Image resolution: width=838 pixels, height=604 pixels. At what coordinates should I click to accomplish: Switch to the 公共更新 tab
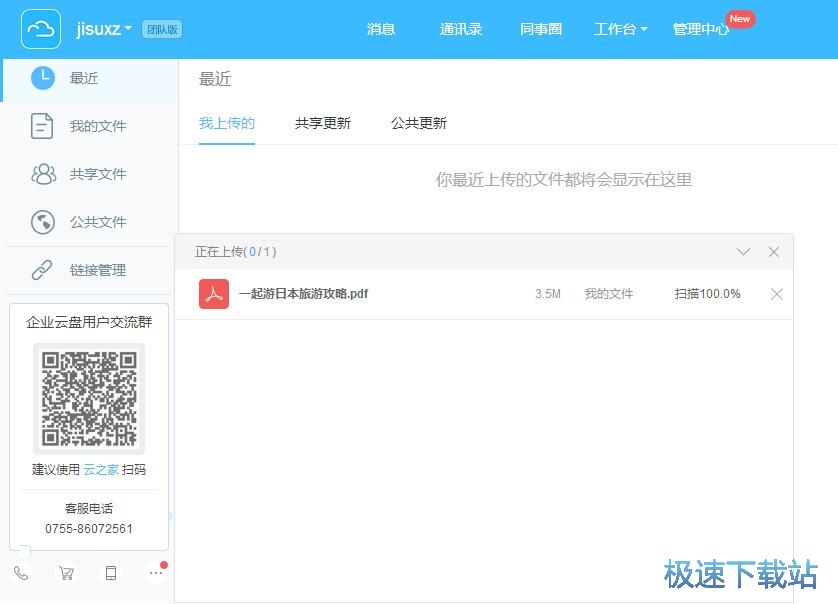click(x=419, y=123)
